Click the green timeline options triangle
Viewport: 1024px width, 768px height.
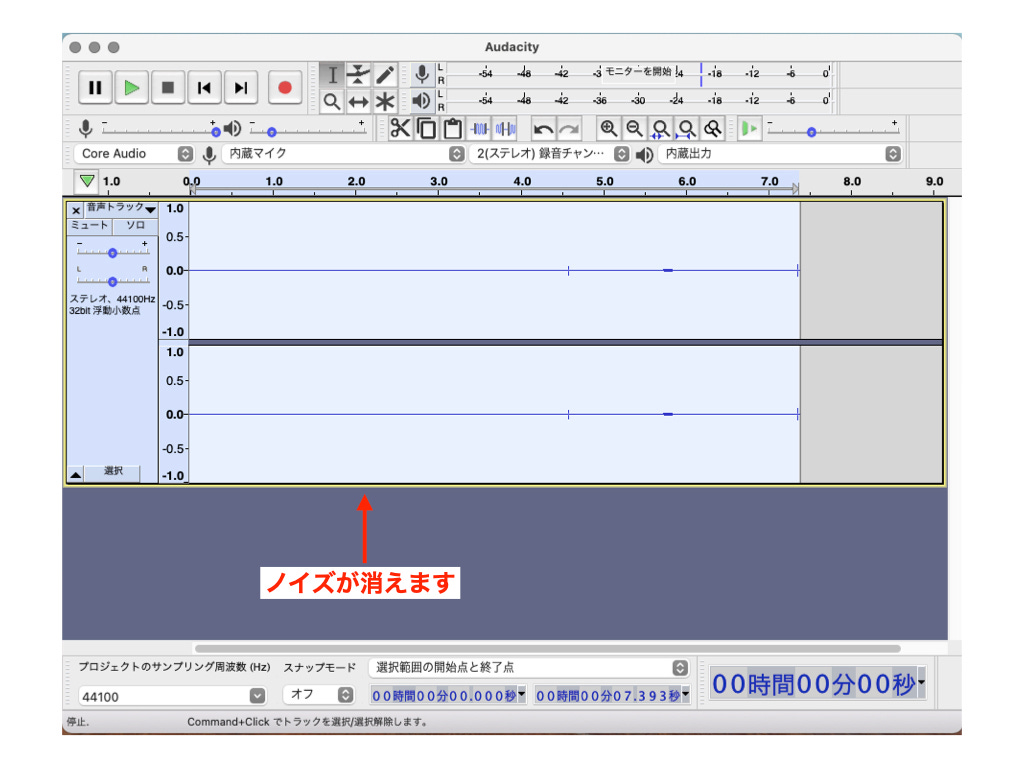[87, 181]
